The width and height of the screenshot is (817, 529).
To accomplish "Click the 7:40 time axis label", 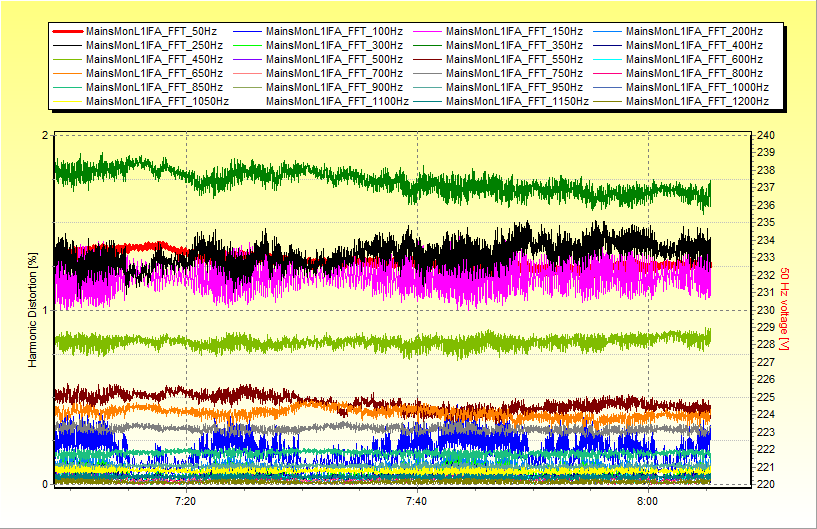I will 416,500.
